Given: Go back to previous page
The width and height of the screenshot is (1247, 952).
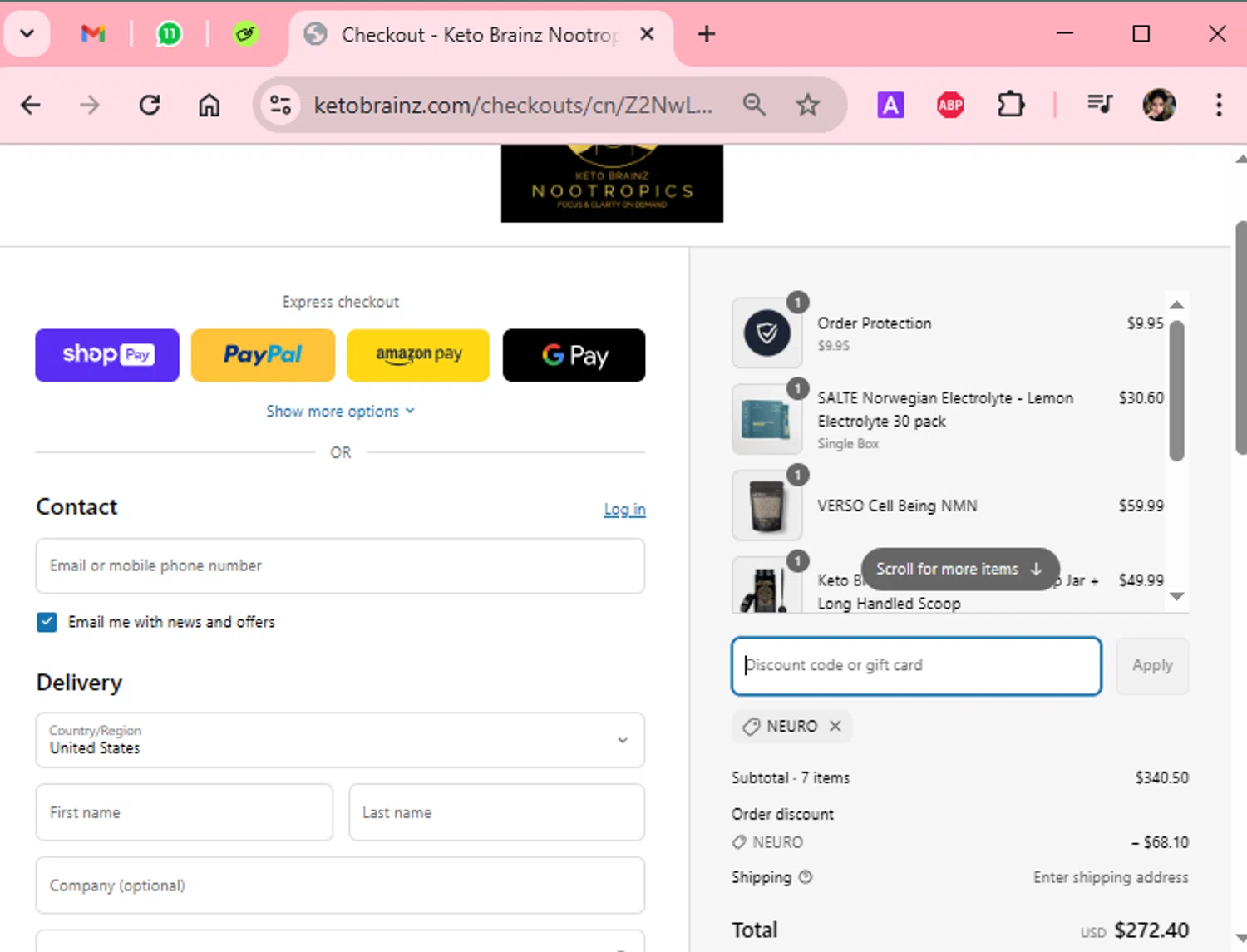Looking at the screenshot, I should click(x=31, y=105).
